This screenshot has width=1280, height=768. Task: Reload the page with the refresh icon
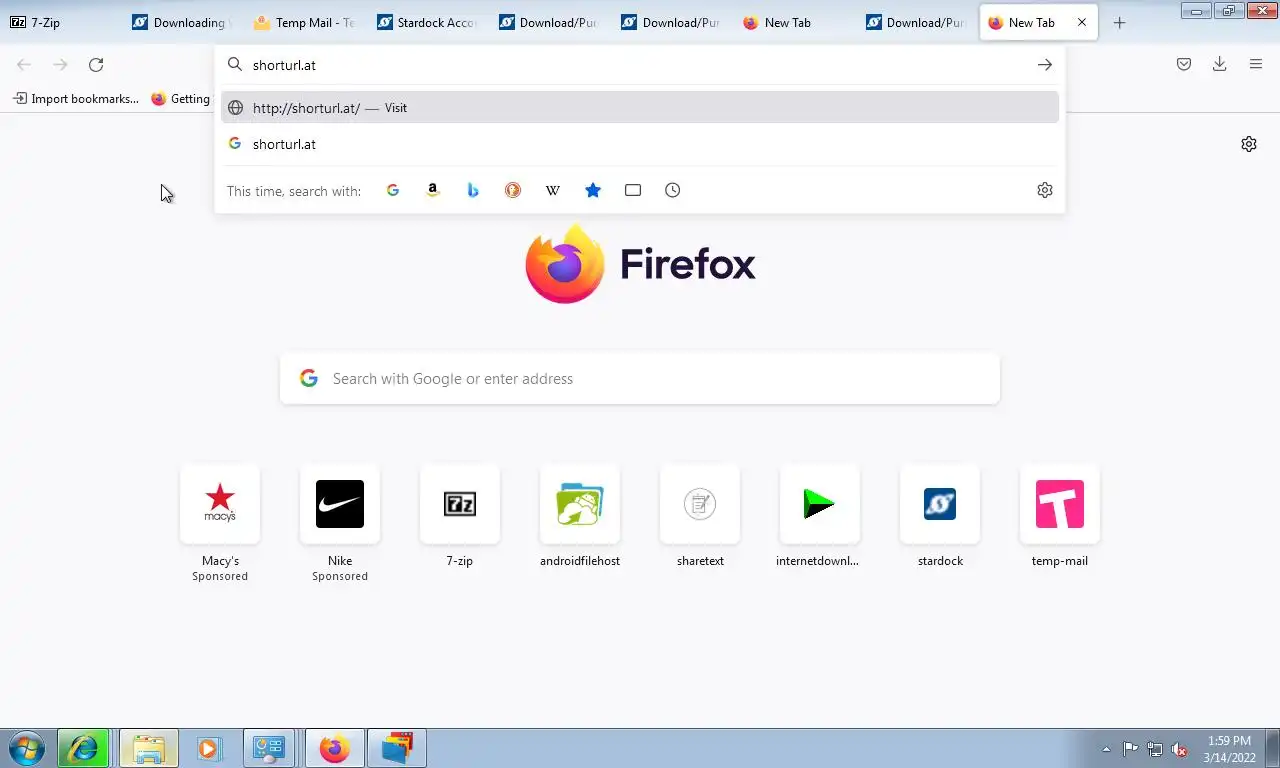tap(96, 65)
